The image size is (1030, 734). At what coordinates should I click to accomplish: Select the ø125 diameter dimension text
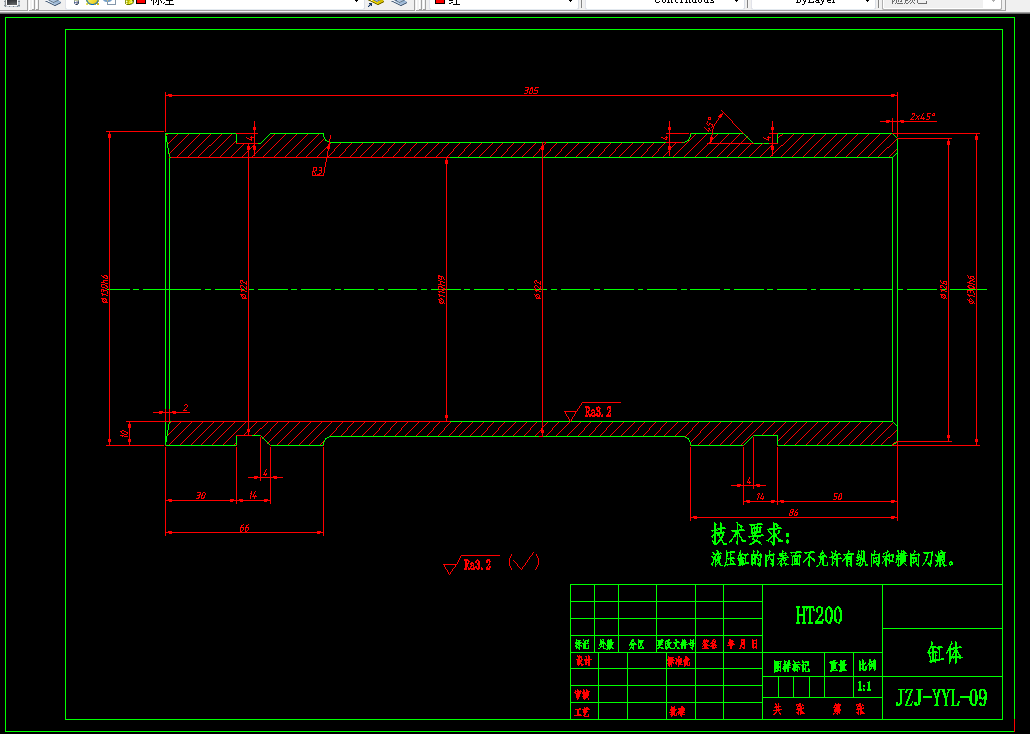(x=943, y=290)
